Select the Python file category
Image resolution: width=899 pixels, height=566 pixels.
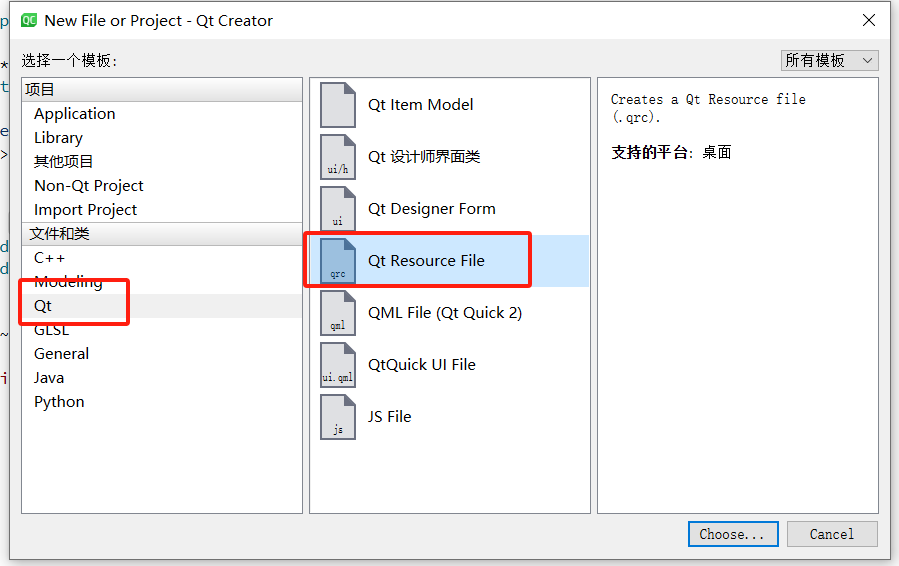tap(59, 402)
